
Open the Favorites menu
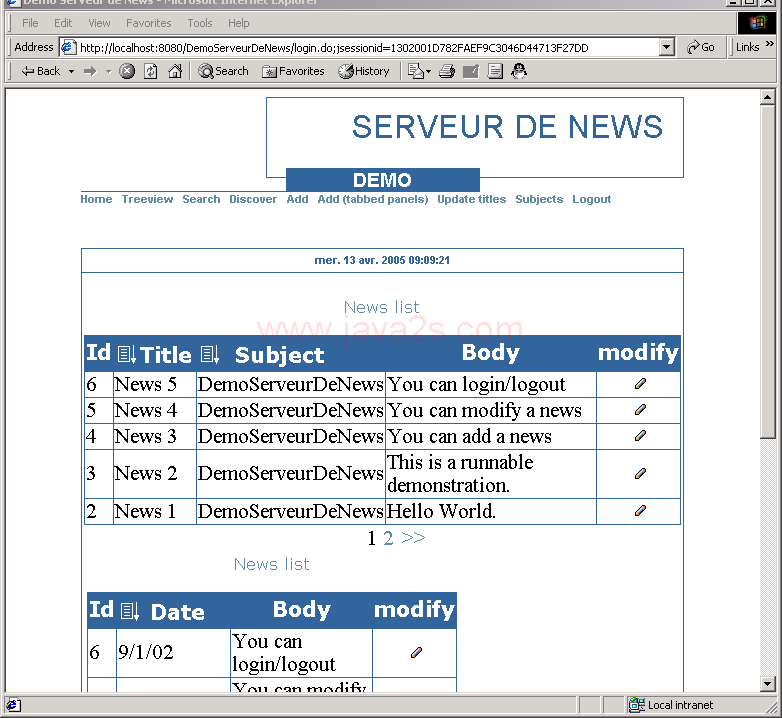point(148,23)
